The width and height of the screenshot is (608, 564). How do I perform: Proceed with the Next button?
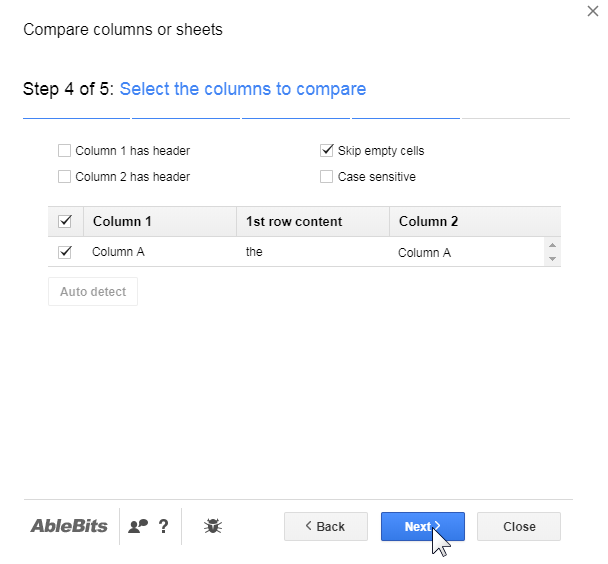(x=423, y=526)
